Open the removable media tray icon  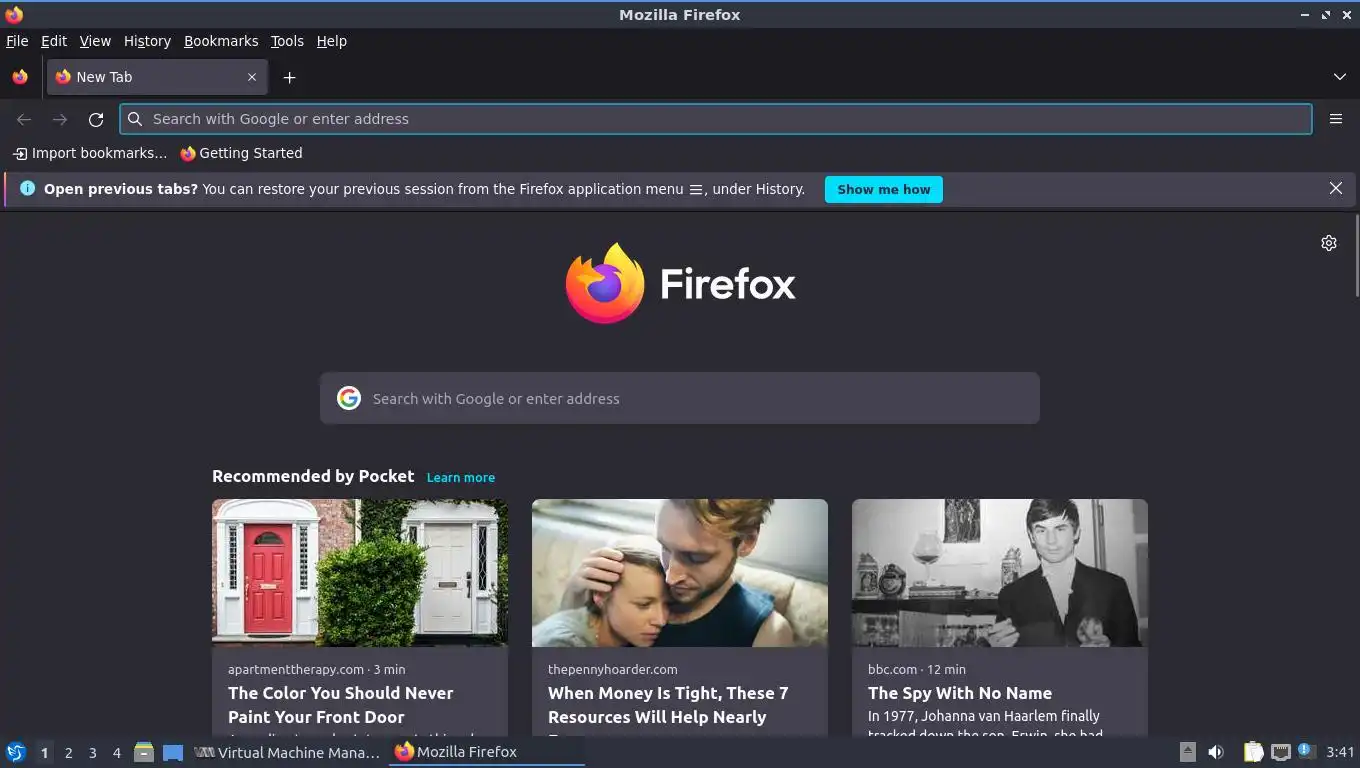click(x=1187, y=752)
